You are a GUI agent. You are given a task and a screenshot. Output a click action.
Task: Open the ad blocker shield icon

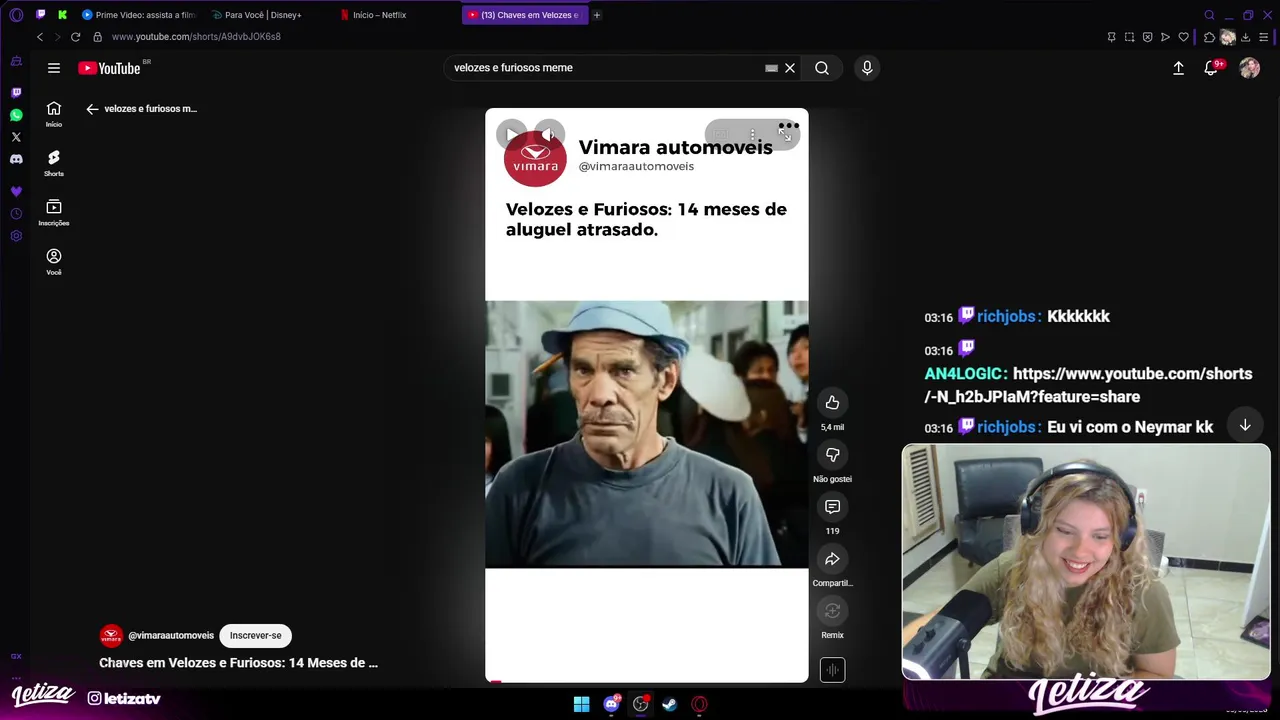[x=1147, y=37]
